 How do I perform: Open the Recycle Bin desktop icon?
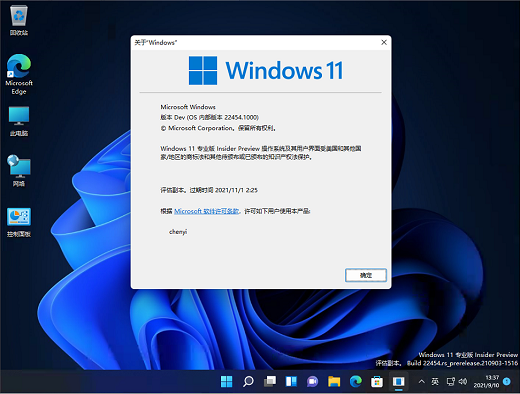pyautogui.click(x=19, y=21)
